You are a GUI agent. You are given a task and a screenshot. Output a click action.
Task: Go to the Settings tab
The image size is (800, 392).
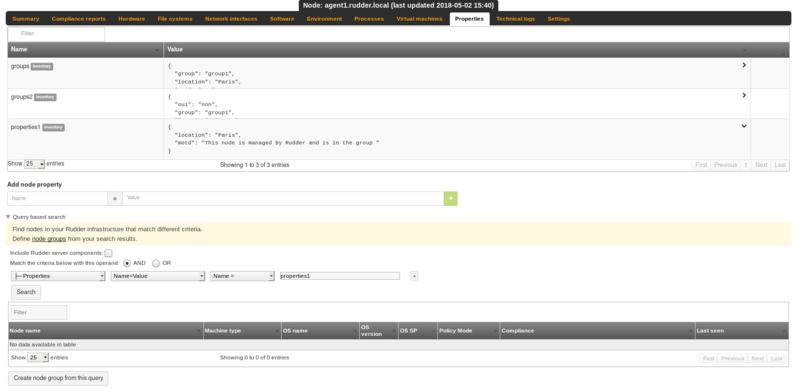click(559, 19)
